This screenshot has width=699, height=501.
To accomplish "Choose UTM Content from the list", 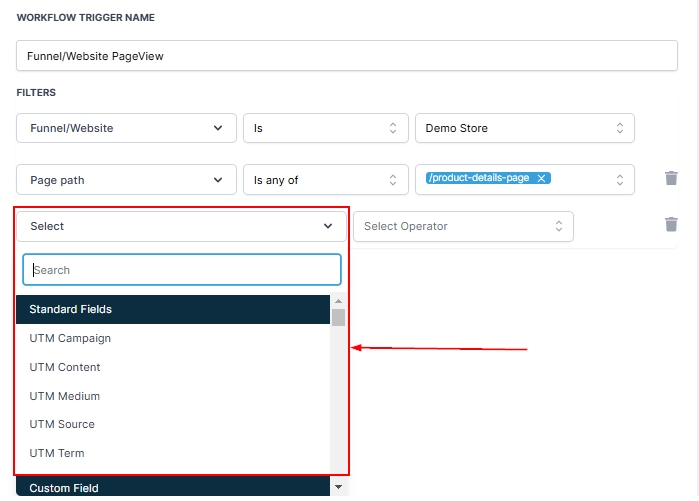I will (65, 367).
